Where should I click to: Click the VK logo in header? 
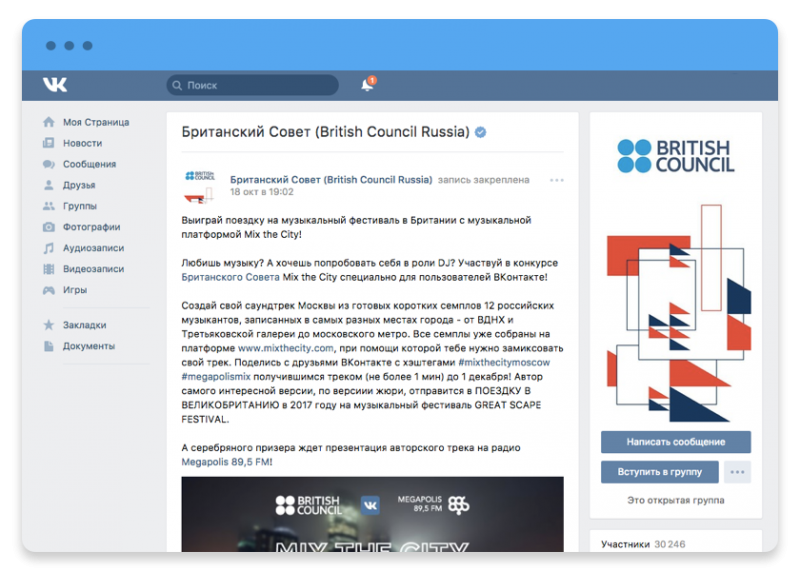[x=55, y=85]
